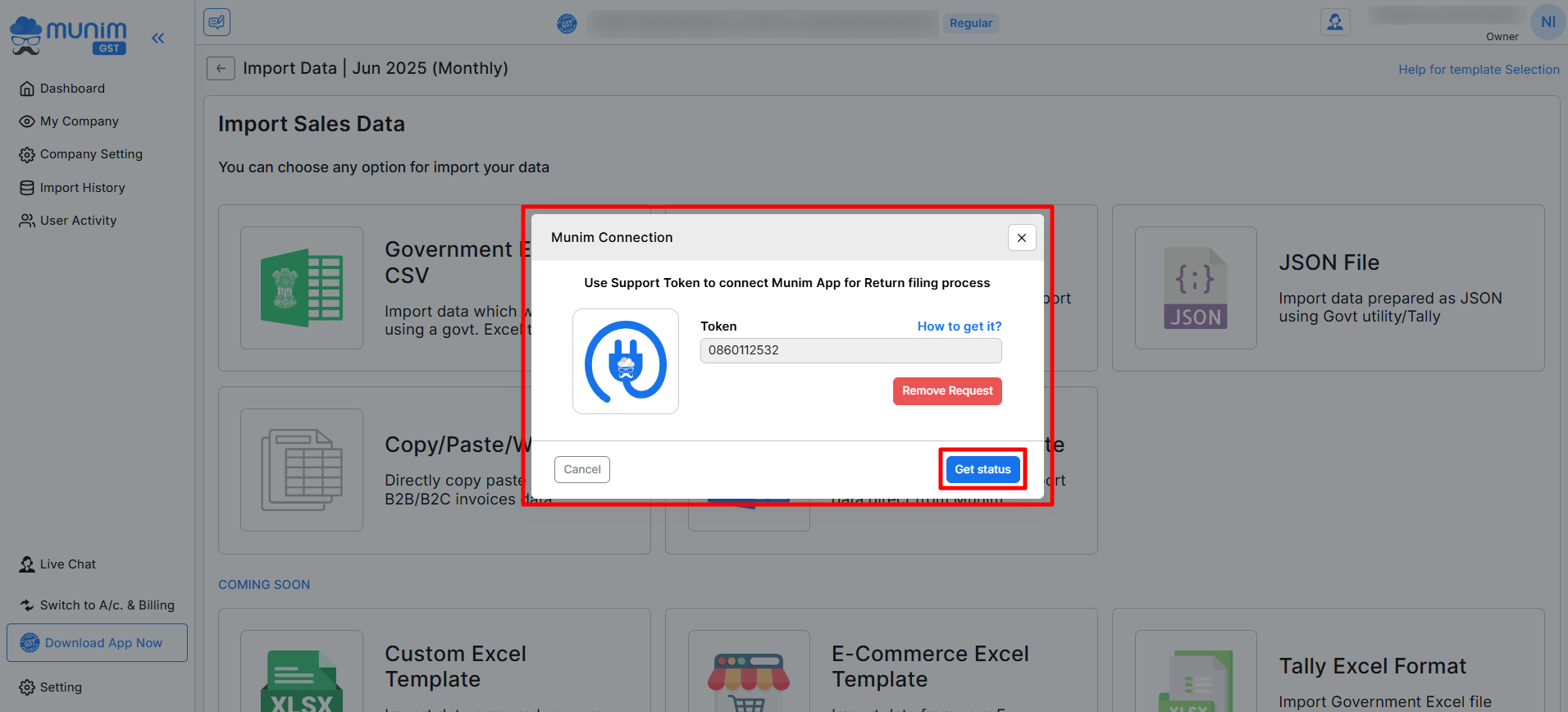View User Activity

pos(78,221)
